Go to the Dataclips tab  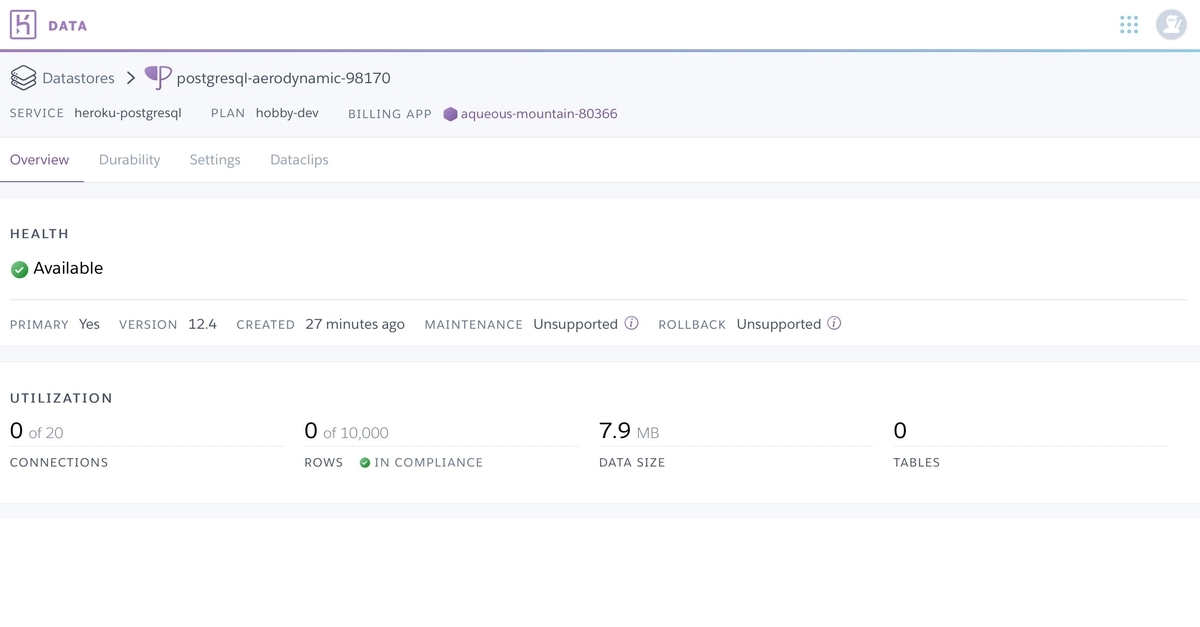(x=299, y=160)
